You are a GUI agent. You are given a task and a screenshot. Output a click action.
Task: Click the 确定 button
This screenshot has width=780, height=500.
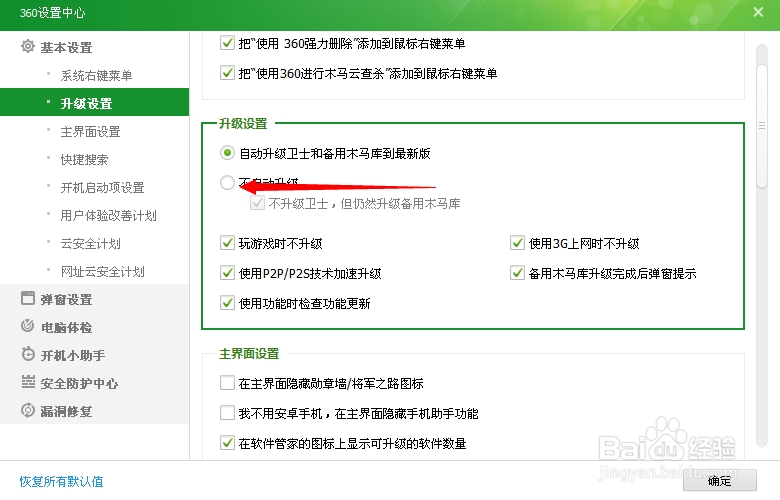click(719, 480)
